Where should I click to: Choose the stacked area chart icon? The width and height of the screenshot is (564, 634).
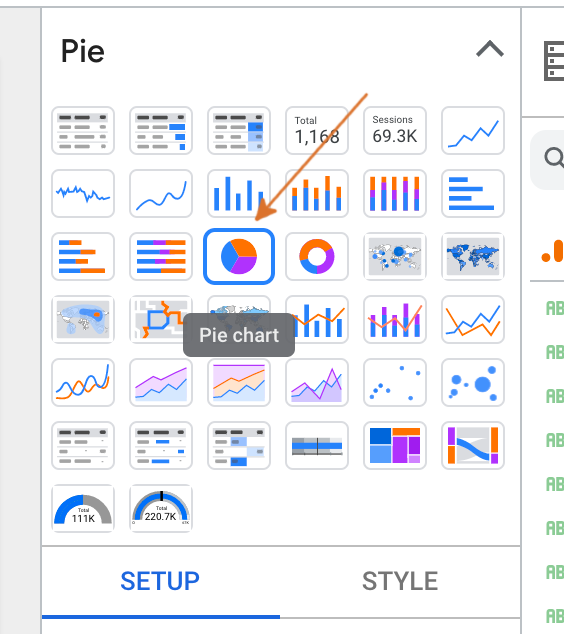(x=239, y=383)
